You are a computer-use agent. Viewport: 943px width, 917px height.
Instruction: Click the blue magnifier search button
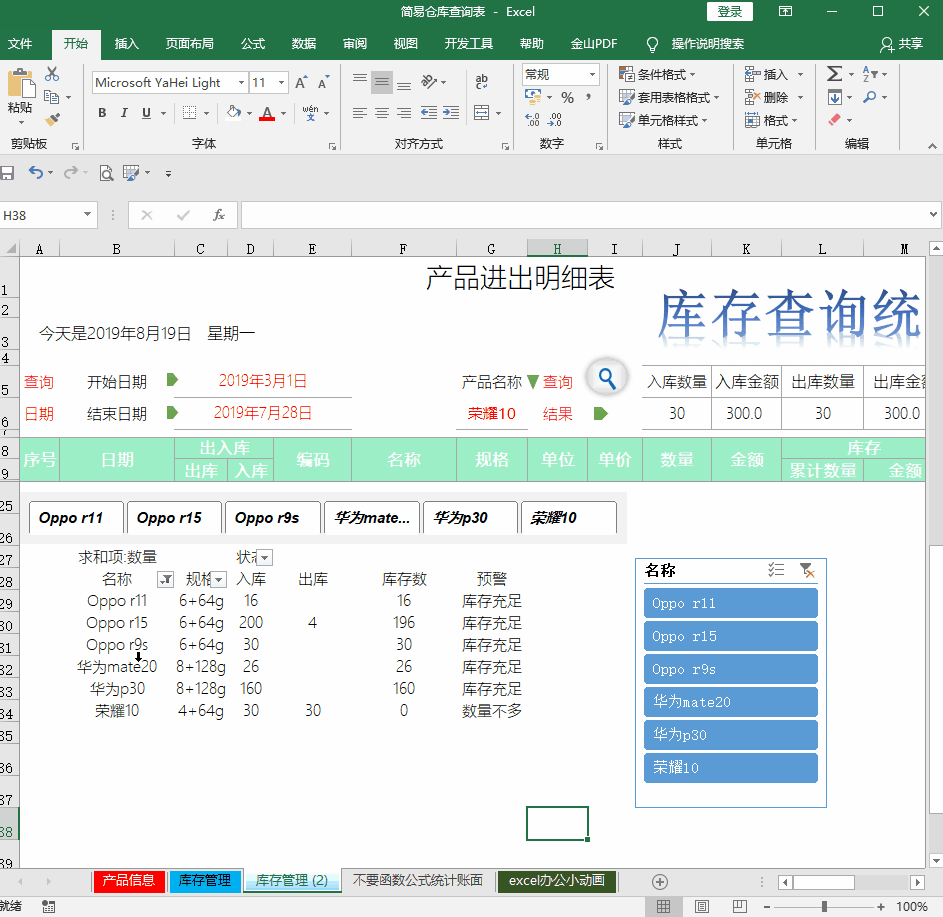(x=607, y=378)
